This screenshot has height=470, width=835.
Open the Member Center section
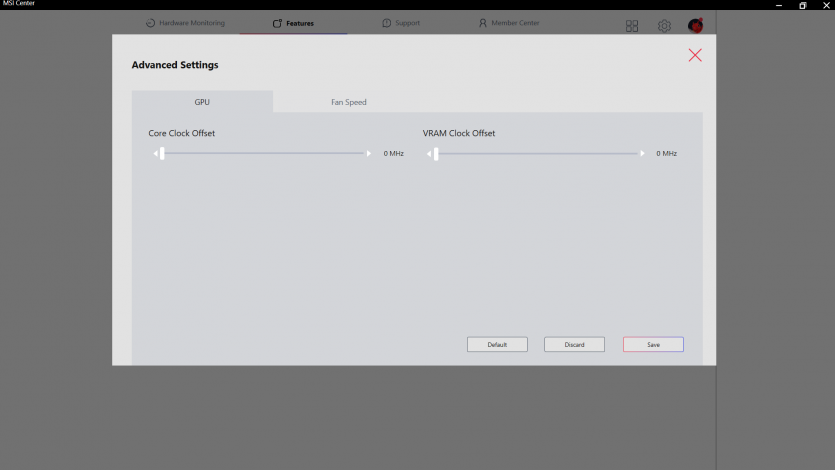point(509,23)
